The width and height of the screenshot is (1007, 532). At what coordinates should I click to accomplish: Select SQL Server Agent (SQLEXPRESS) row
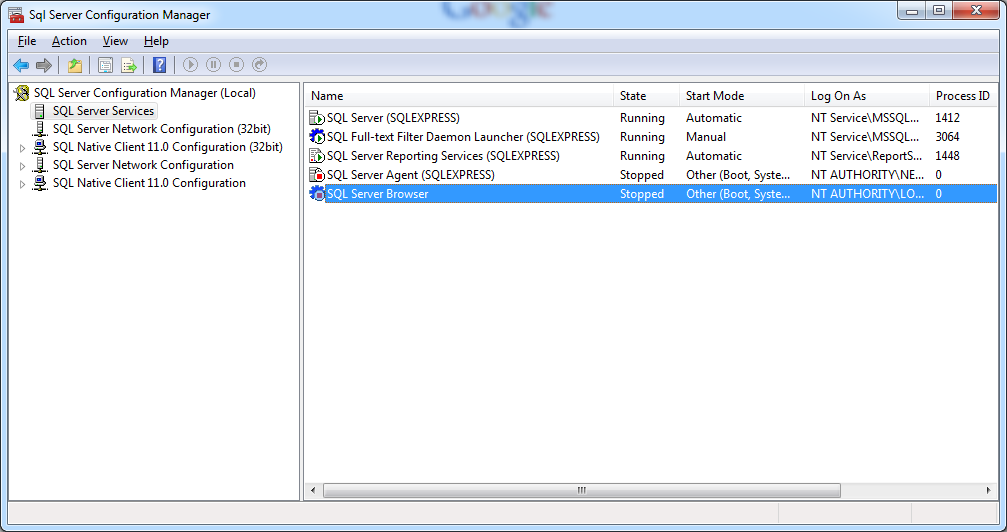[x=651, y=175]
